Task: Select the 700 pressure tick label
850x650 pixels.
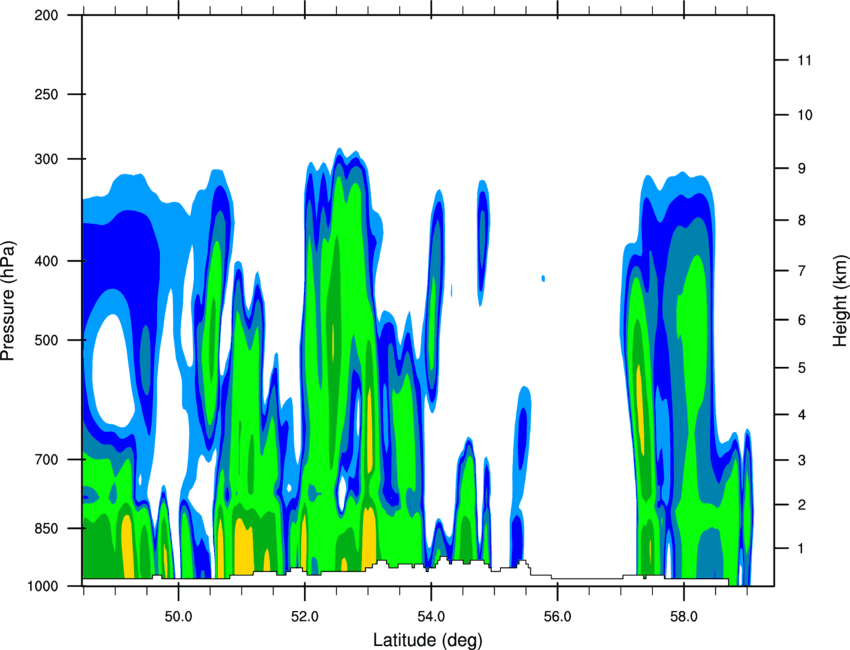Action: [46, 460]
